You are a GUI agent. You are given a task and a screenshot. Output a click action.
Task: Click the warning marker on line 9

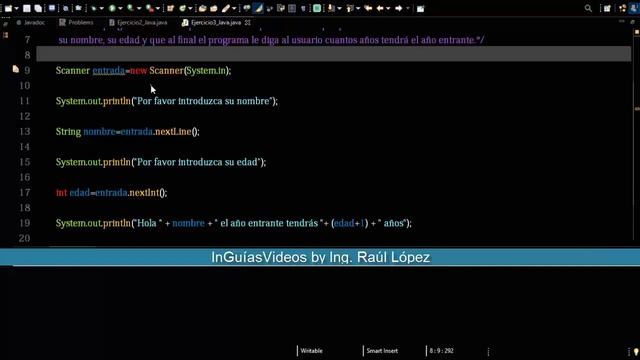click(16, 69)
